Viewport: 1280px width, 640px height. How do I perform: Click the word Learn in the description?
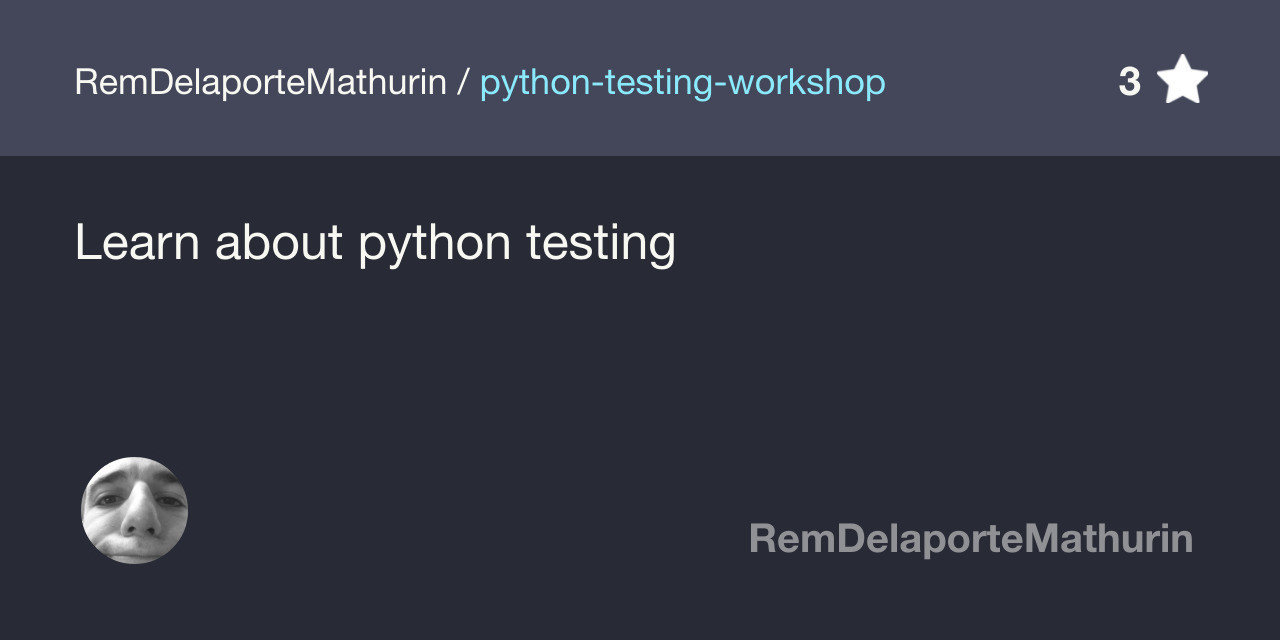point(137,241)
